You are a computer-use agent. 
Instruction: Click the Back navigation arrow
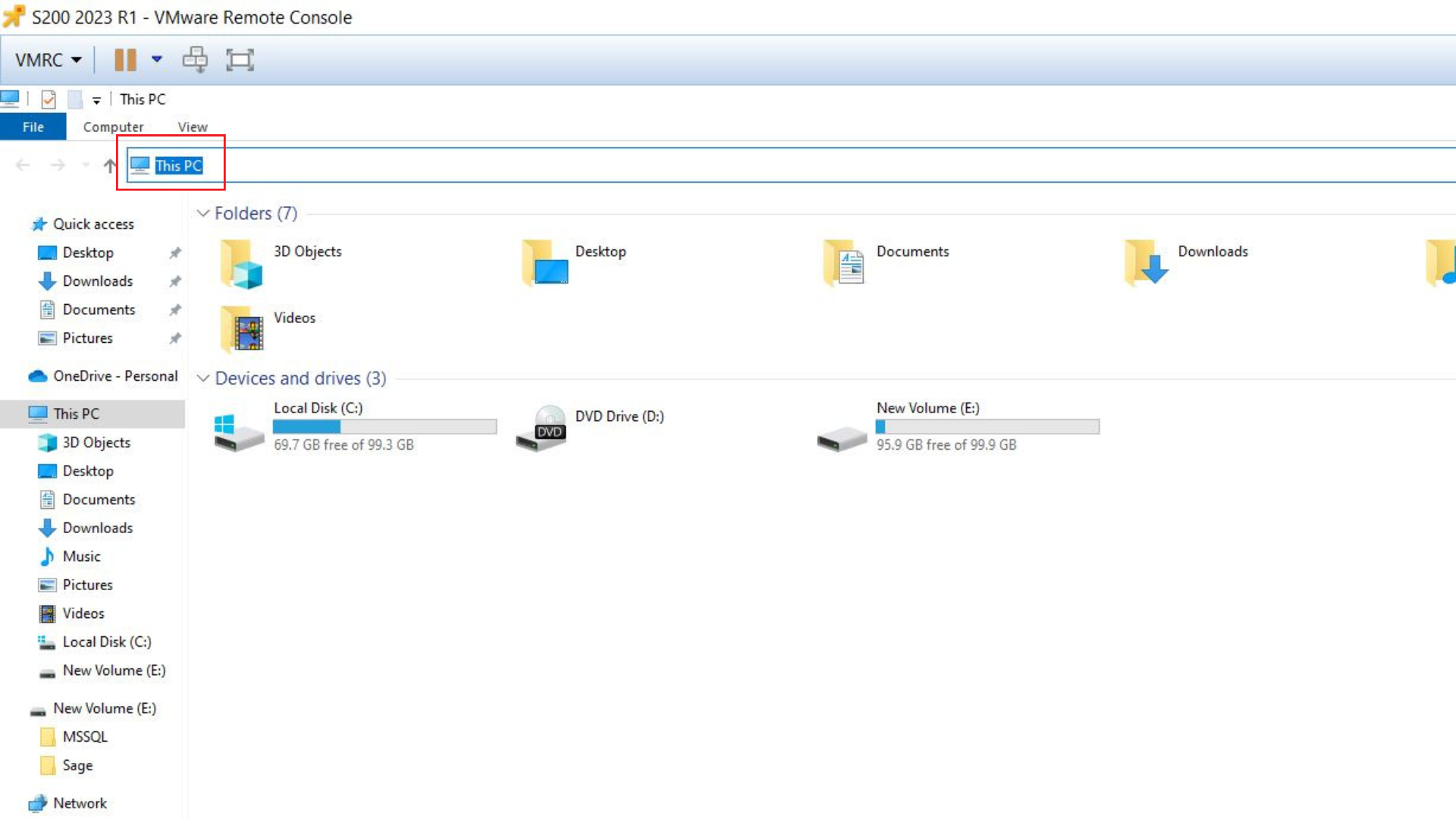pyautogui.click(x=23, y=165)
